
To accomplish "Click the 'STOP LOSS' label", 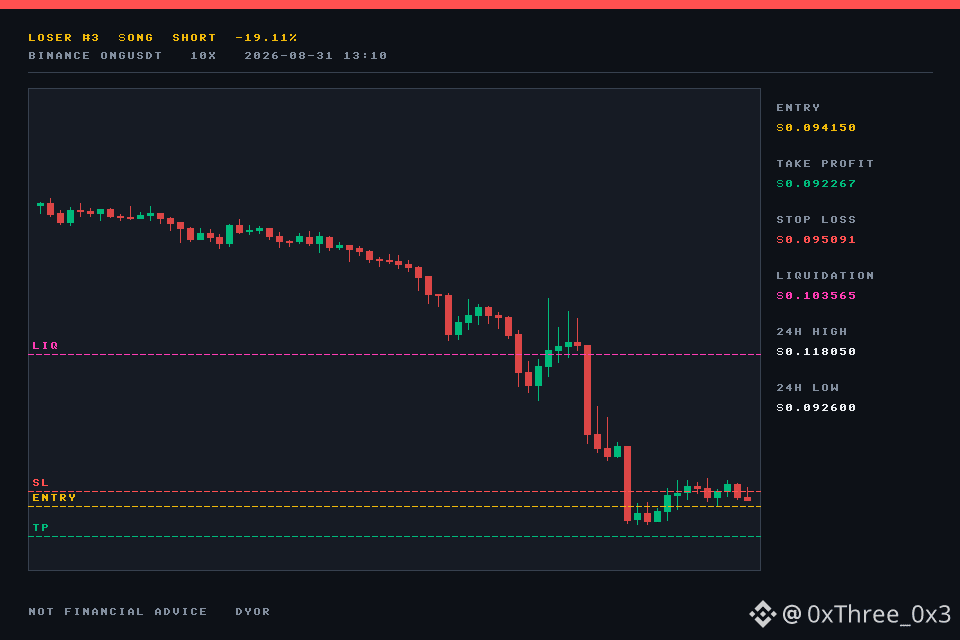I will pyautogui.click(x=816, y=219).
